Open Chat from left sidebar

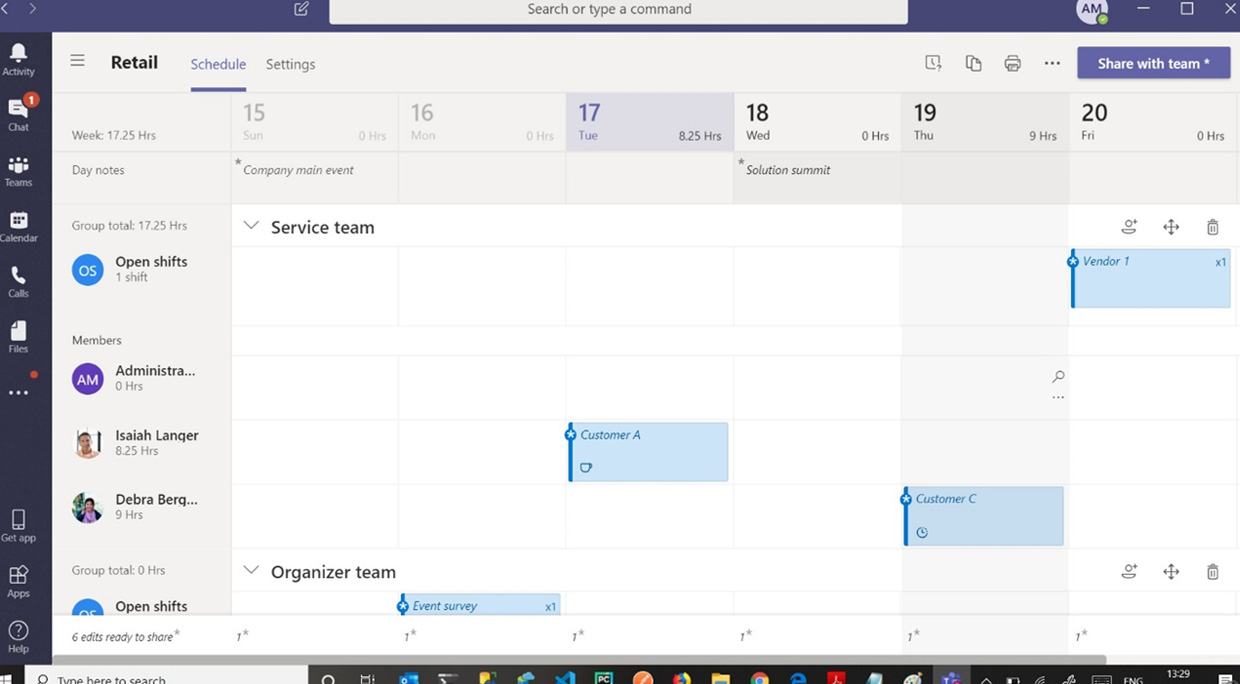click(18, 114)
